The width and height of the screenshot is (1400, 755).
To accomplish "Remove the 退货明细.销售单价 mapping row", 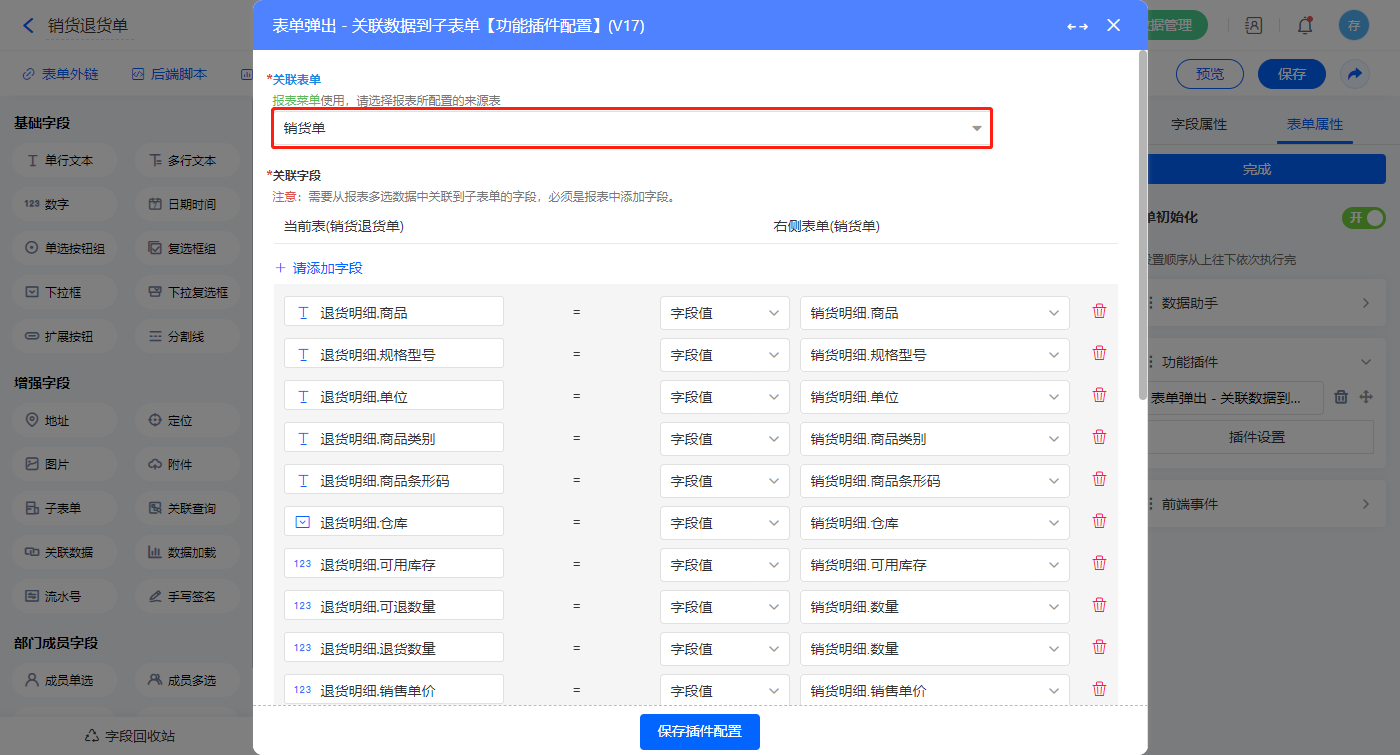I will pos(1099,690).
